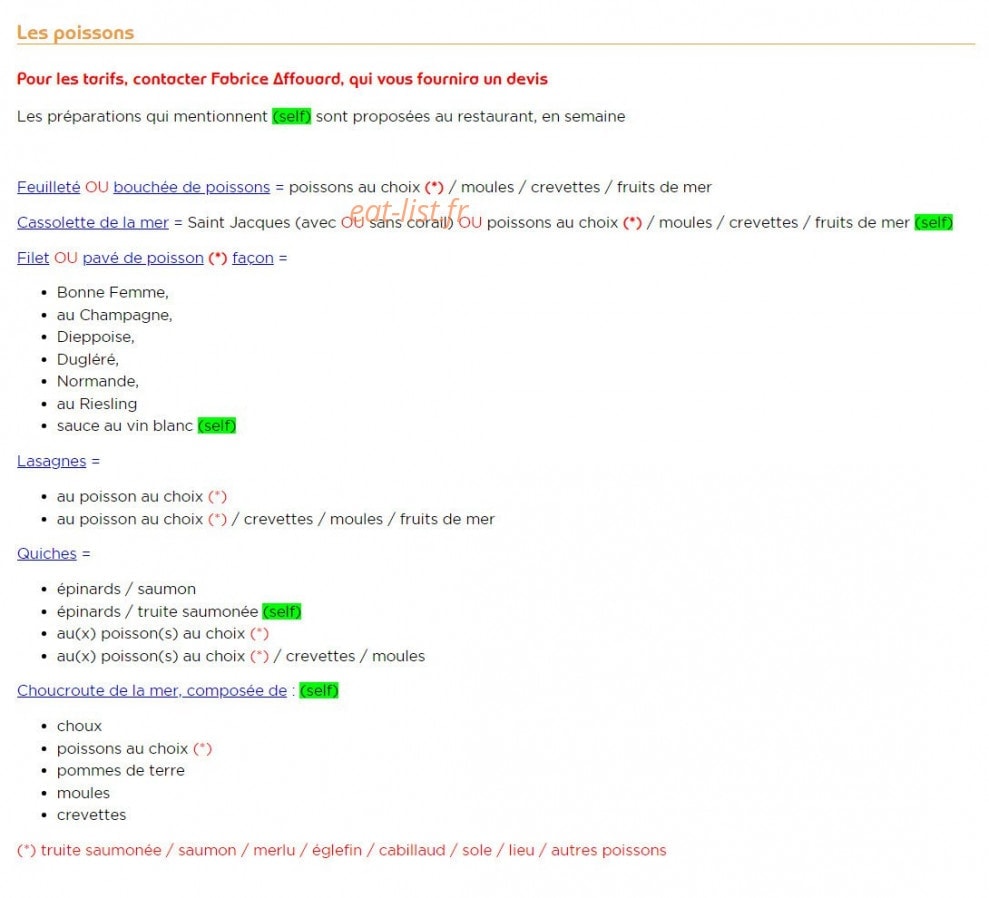Click the footnote listing truite saumonée / saumon
The width and height of the screenshot is (989, 898).
click(x=342, y=850)
